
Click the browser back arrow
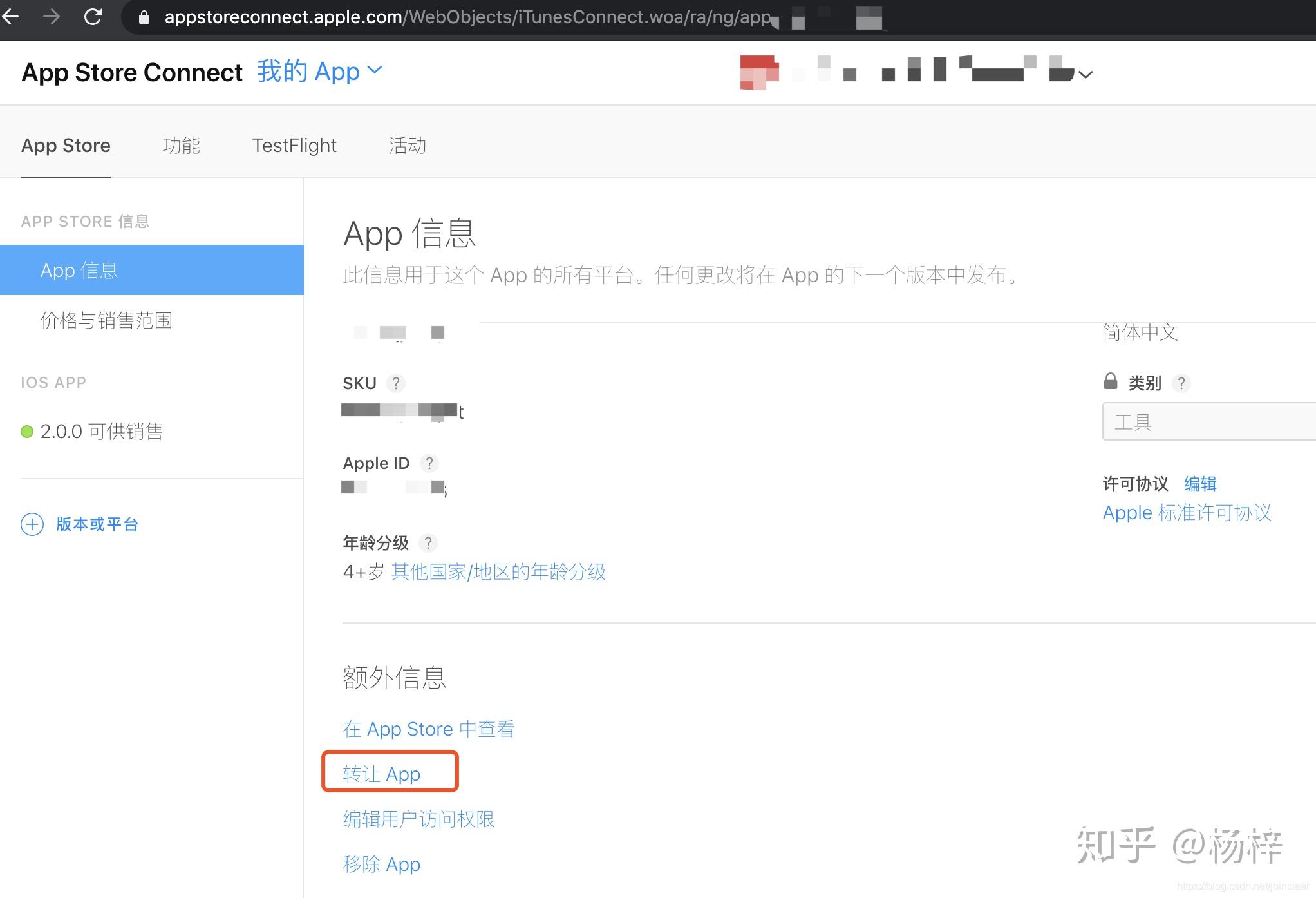coord(10,17)
